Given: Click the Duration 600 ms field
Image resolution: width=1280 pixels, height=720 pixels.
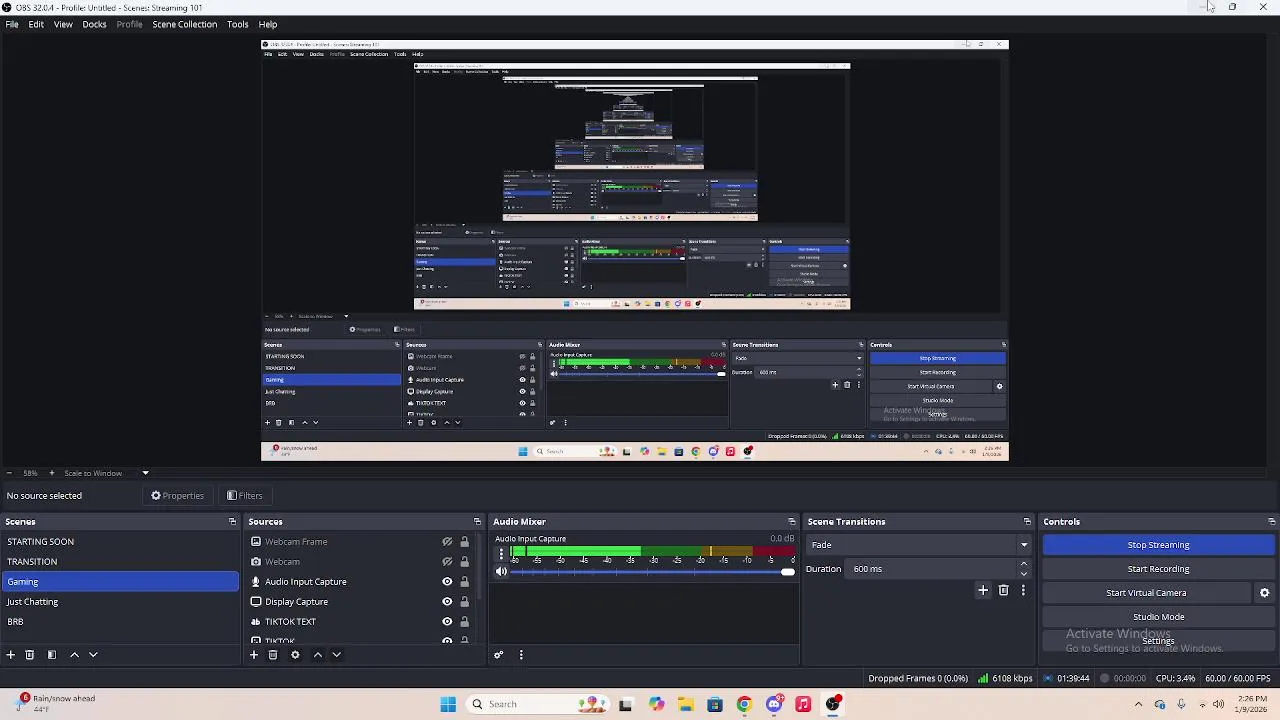Looking at the screenshot, I should (930, 569).
